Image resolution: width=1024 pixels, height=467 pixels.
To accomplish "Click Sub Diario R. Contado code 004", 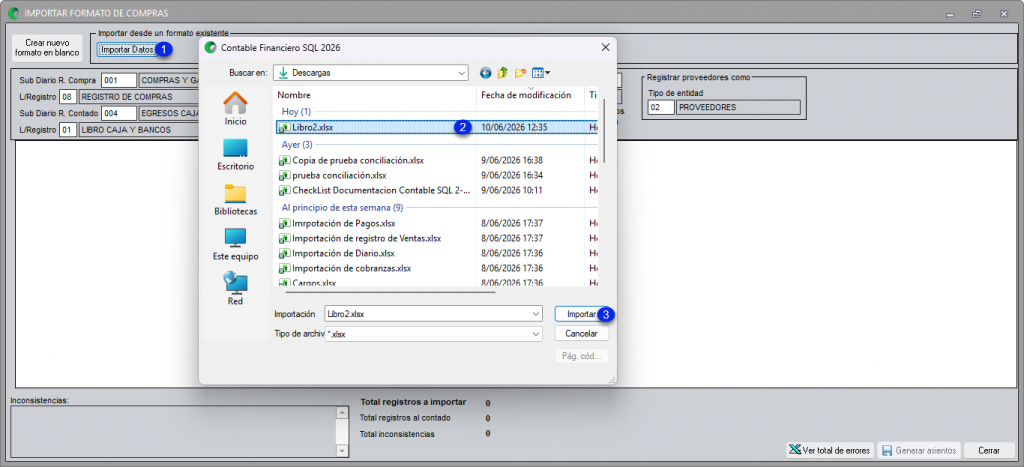I will click(x=119, y=113).
